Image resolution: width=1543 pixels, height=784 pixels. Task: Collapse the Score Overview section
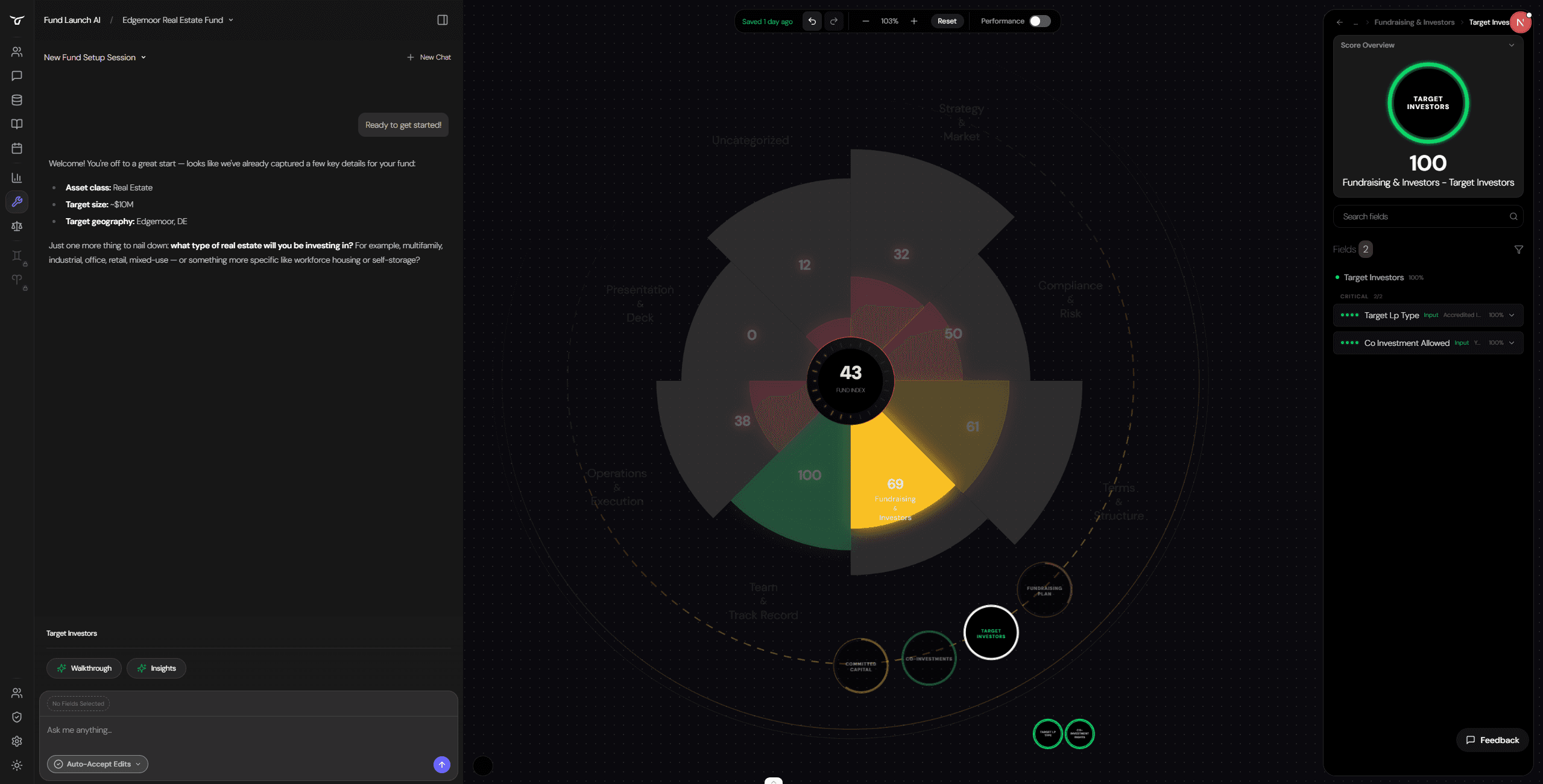[x=1511, y=45]
